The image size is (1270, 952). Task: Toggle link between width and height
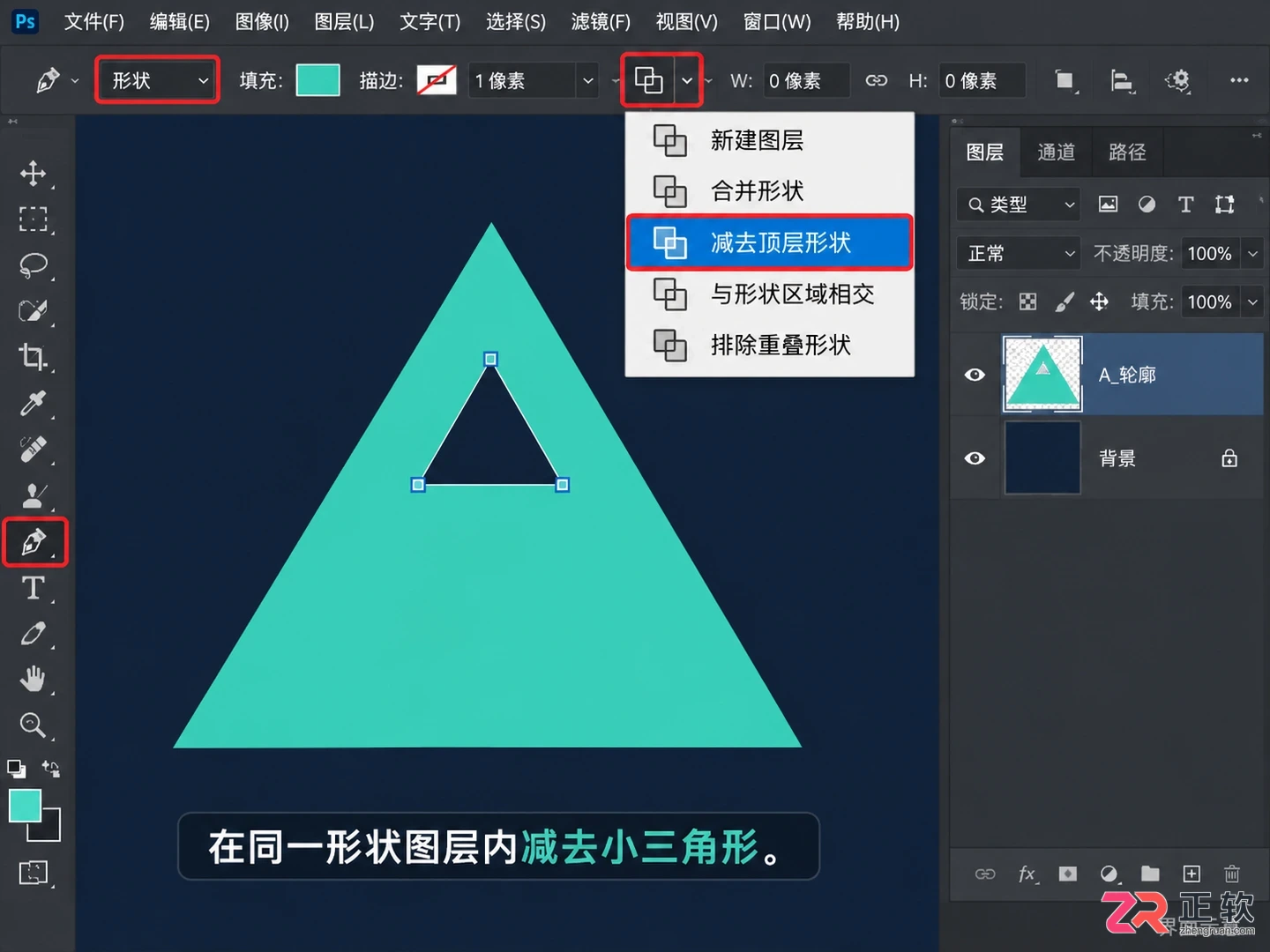coord(876,81)
